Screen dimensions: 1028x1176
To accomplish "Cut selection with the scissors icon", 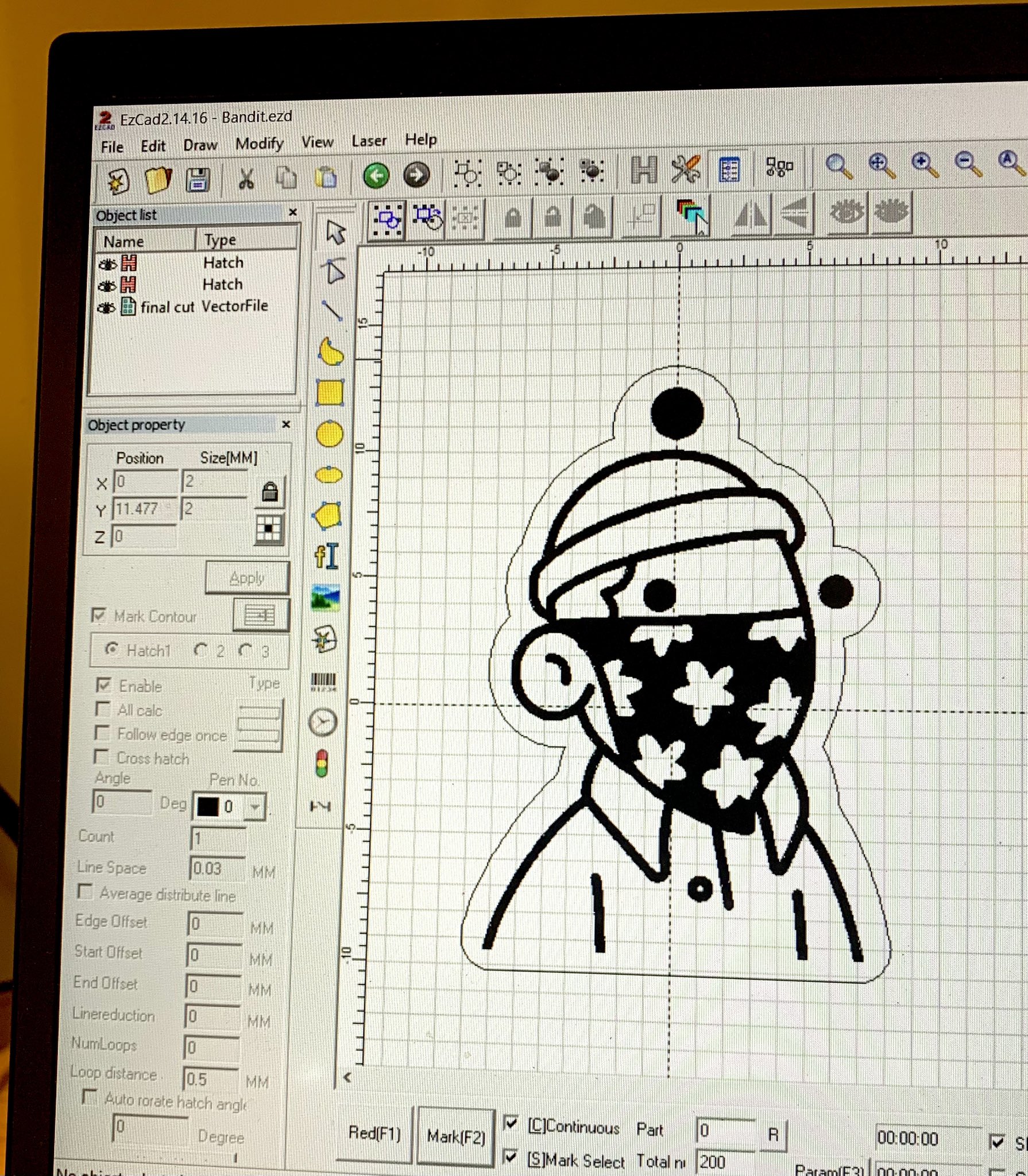I will click(246, 178).
